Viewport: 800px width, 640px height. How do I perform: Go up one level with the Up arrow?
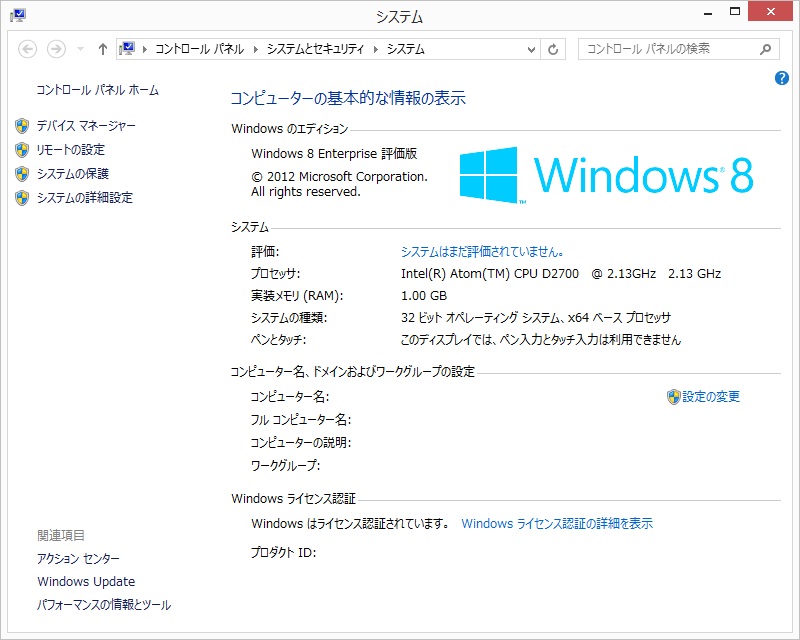tap(103, 49)
